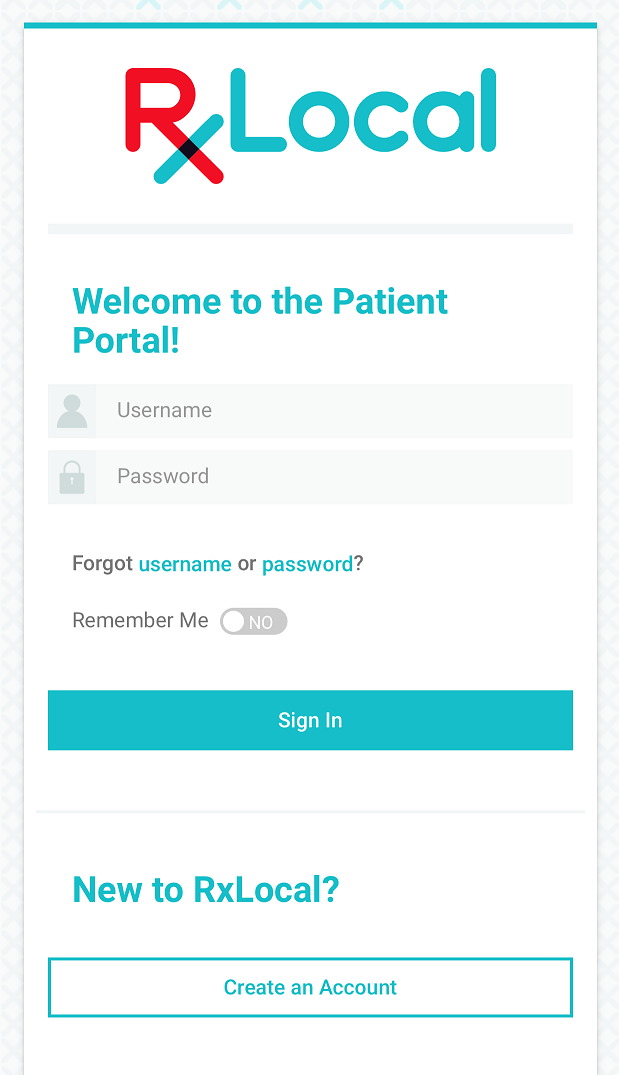Click the word Forgot before the links
The width and height of the screenshot is (619, 1075).
103,564
